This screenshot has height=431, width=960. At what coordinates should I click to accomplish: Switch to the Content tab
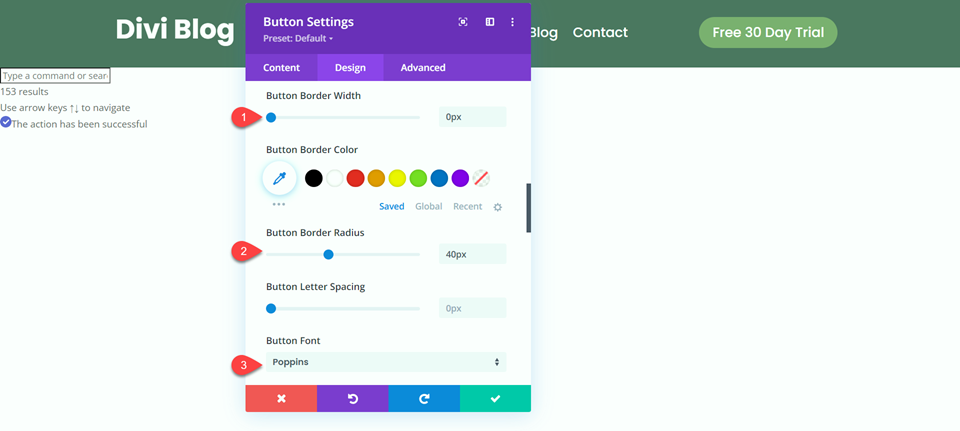[x=282, y=67]
